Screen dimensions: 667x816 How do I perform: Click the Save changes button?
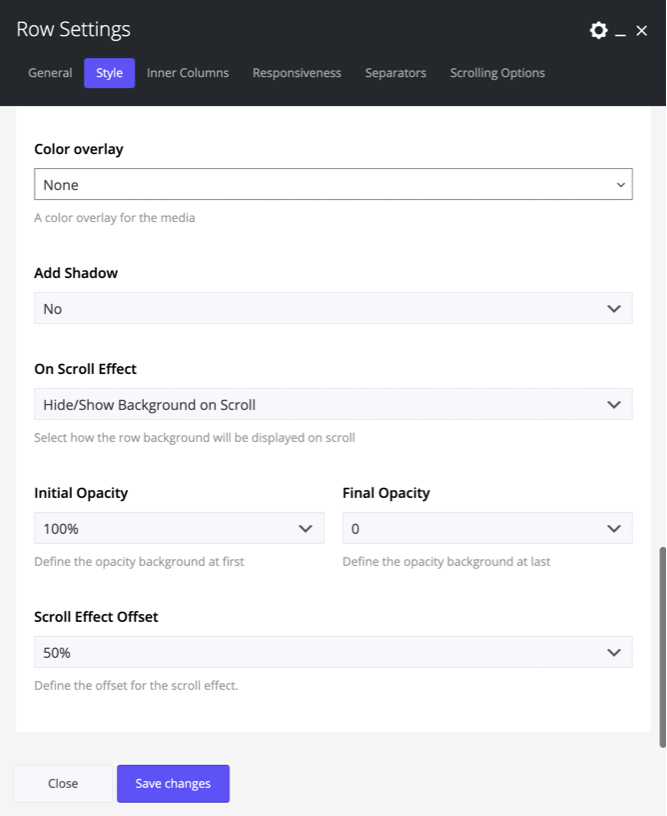click(173, 783)
